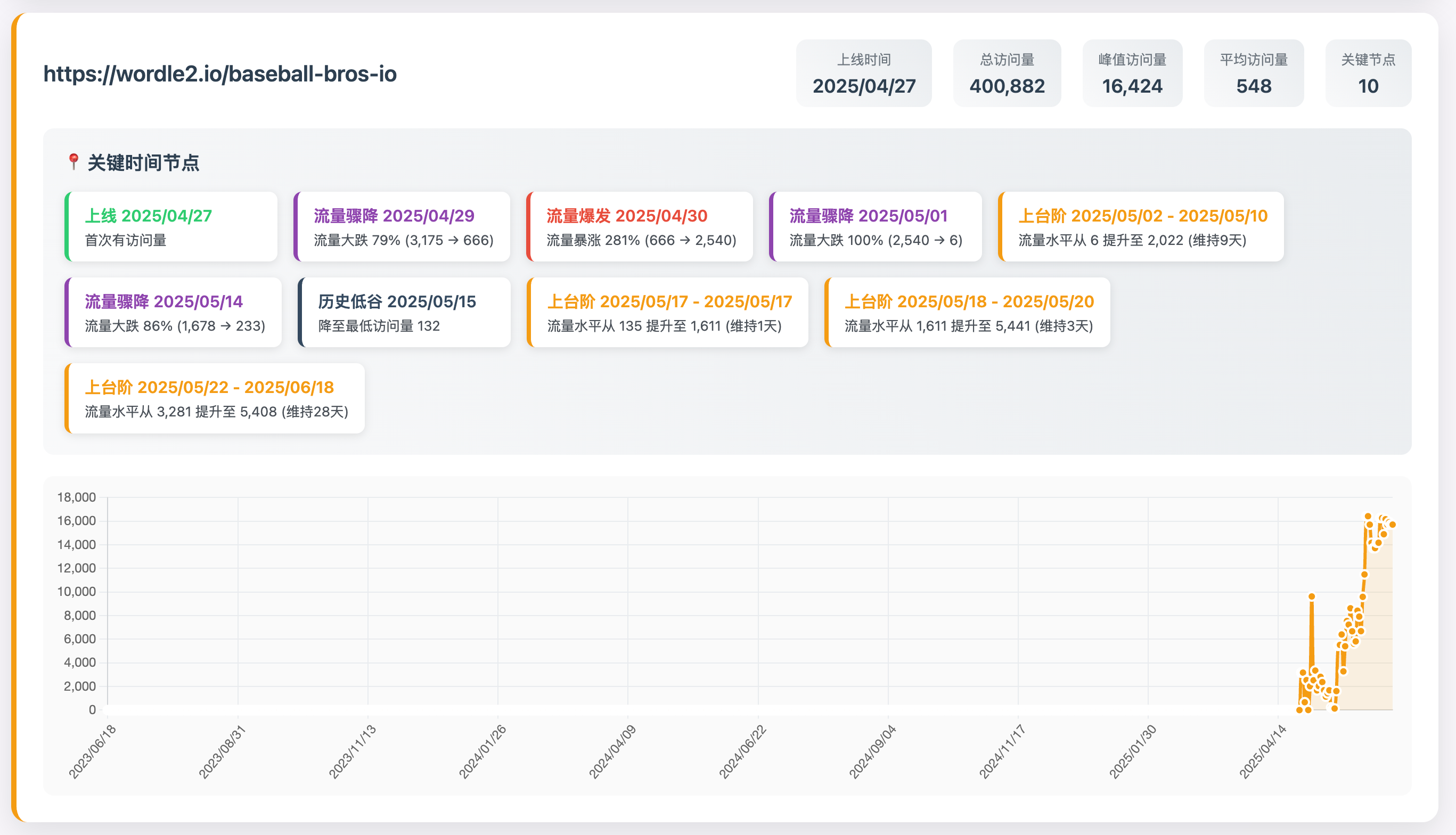Click the 2024/06/22 x-axis date label

point(742,751)
